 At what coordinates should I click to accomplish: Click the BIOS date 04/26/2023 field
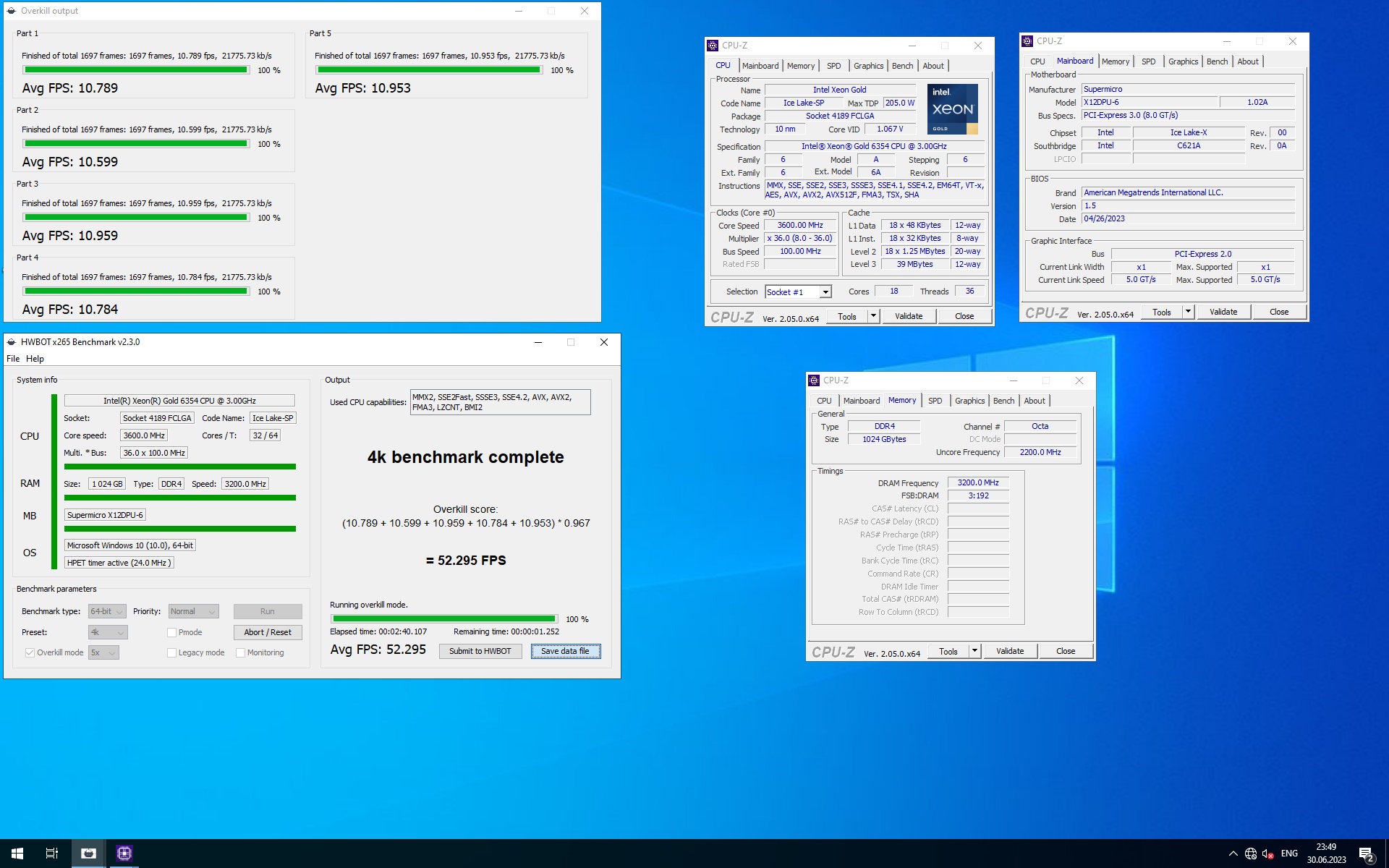click(1188, 219)
